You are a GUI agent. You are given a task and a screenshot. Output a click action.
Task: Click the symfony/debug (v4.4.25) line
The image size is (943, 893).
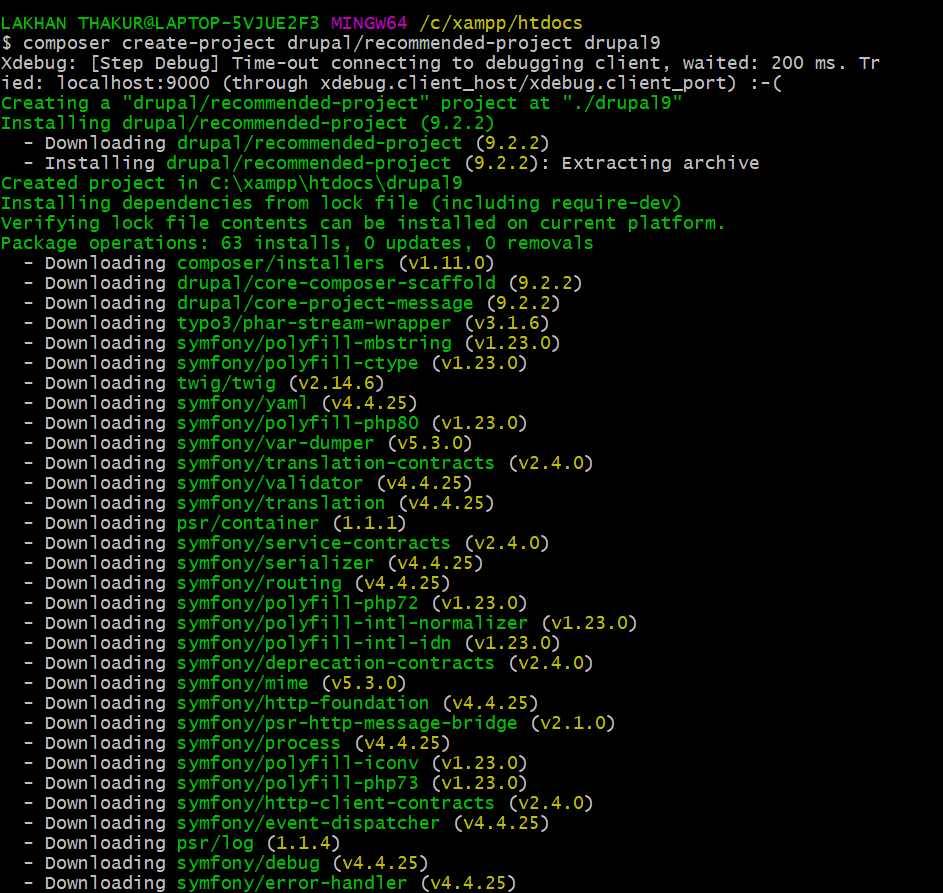pyautogui.click(x=226, y=863)
